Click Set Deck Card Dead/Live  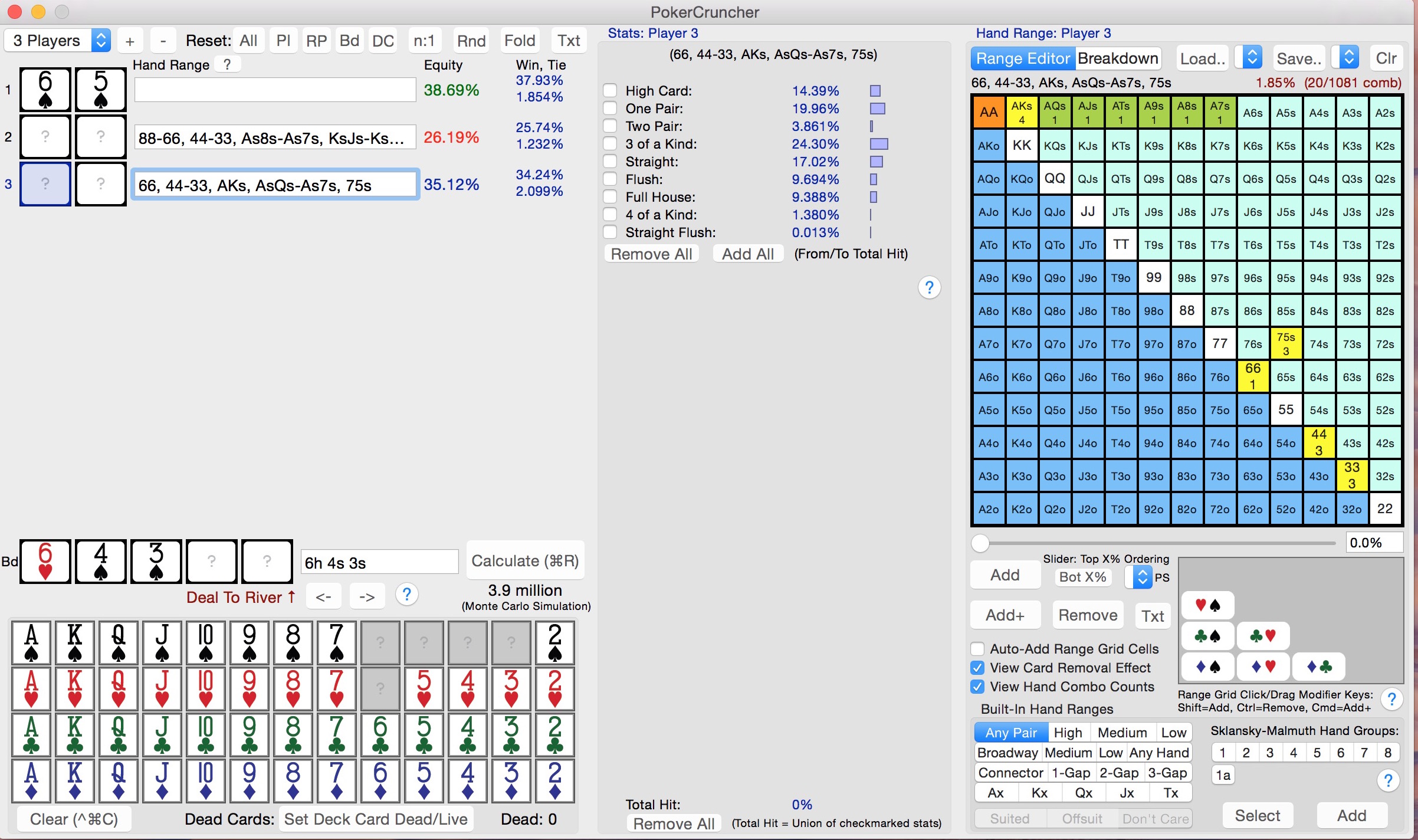(x=376, y=819)
